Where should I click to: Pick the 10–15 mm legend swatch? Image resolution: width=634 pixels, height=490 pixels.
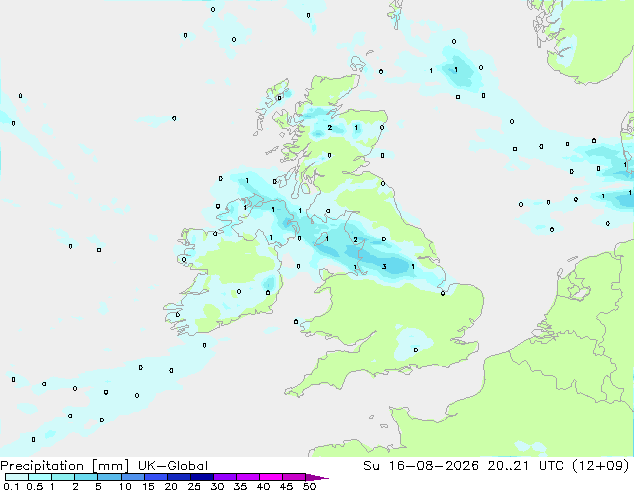[132, 477]
